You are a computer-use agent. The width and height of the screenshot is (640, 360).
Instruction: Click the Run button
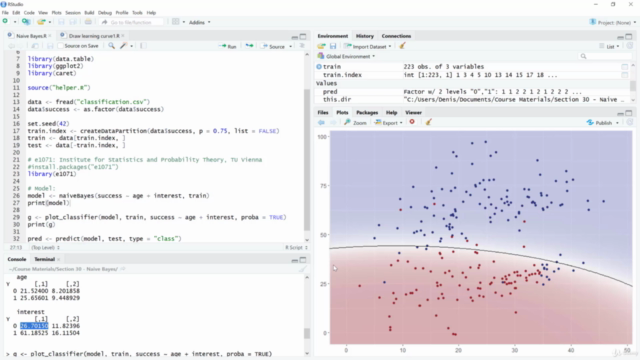[x=228, y=47]
